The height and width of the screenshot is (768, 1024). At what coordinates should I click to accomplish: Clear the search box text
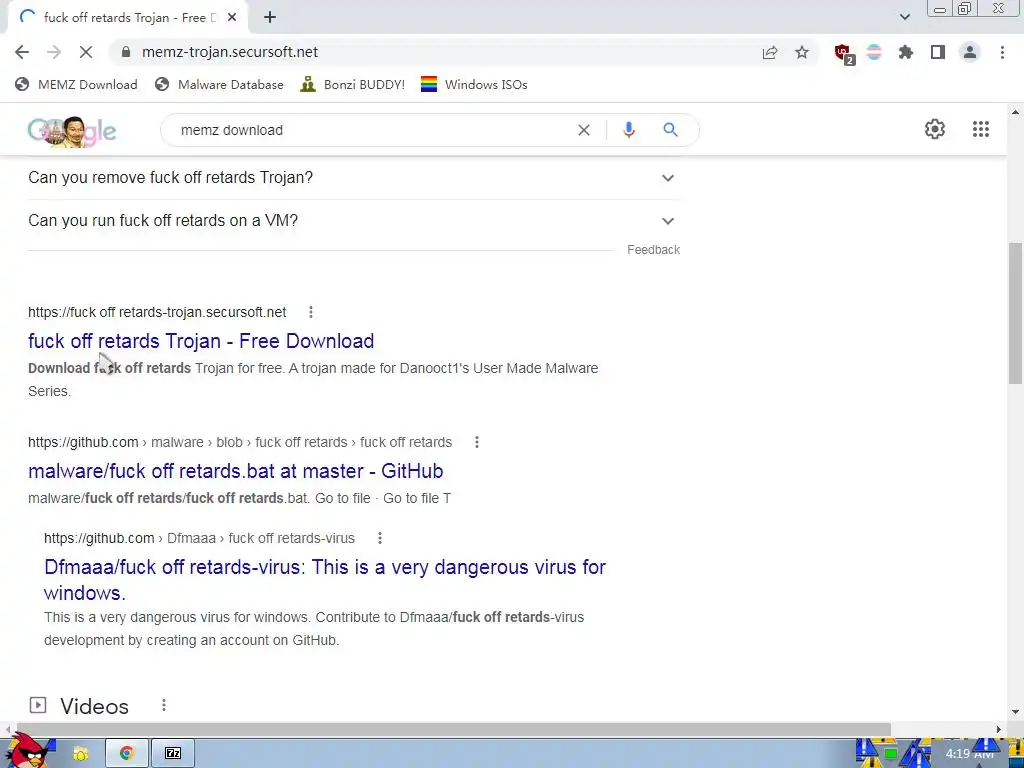pyautogui.click(x=584, y=130)
